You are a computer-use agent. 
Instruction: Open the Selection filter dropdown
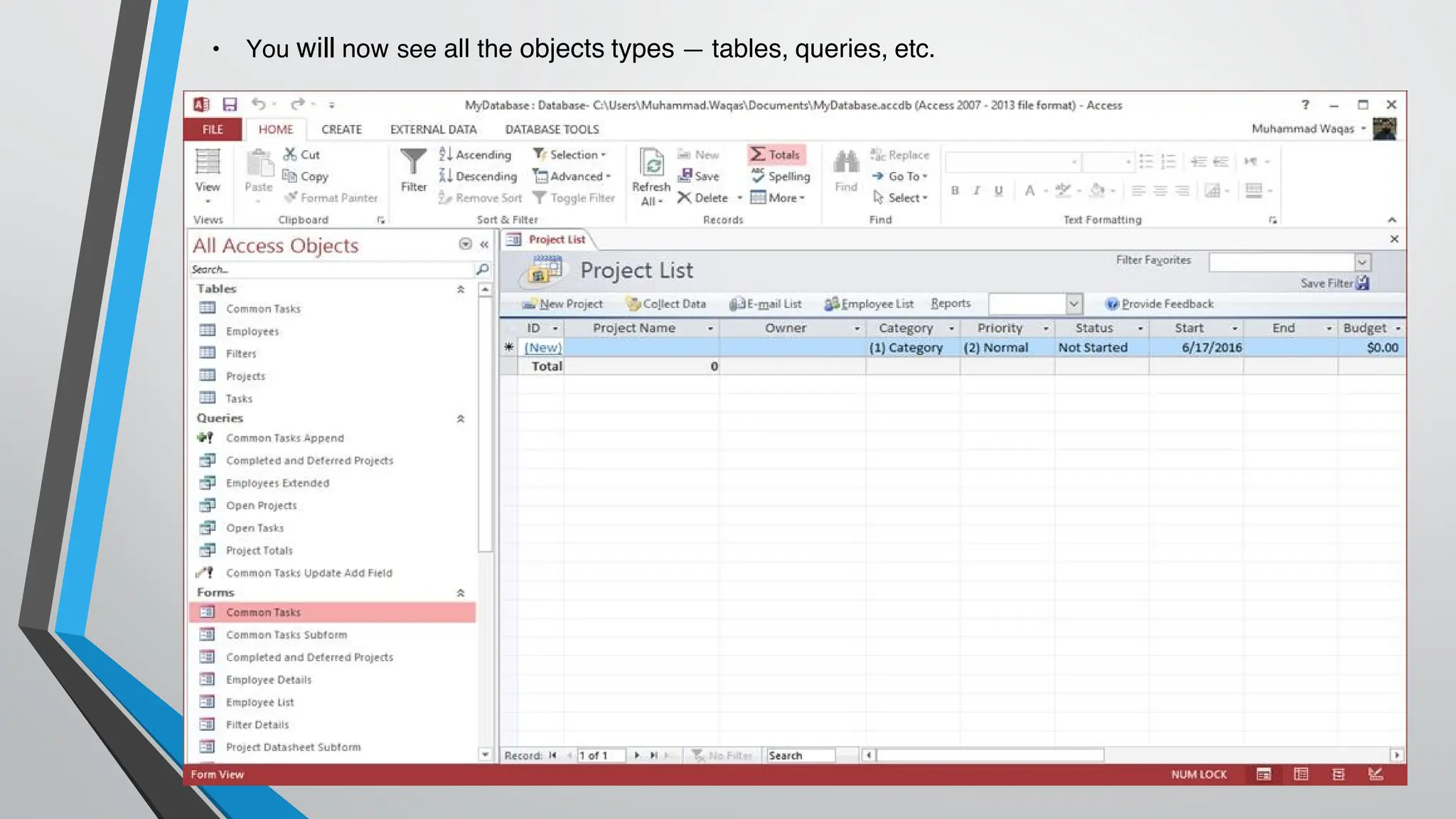coord(570,154)
